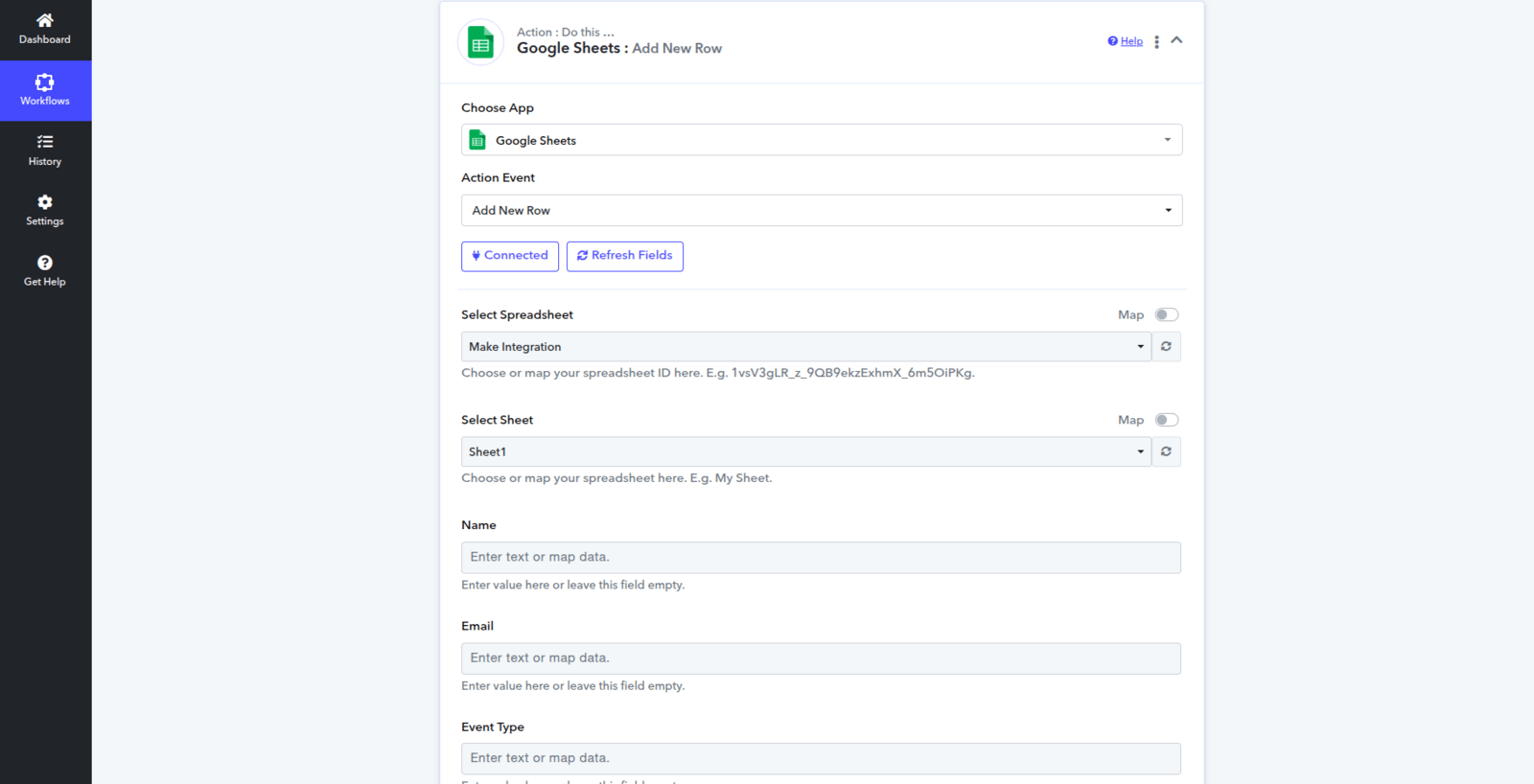Screen dimensions: 1534x784
Task: Open the Select Spreadsheet dropdown
Action: point(806,347)
